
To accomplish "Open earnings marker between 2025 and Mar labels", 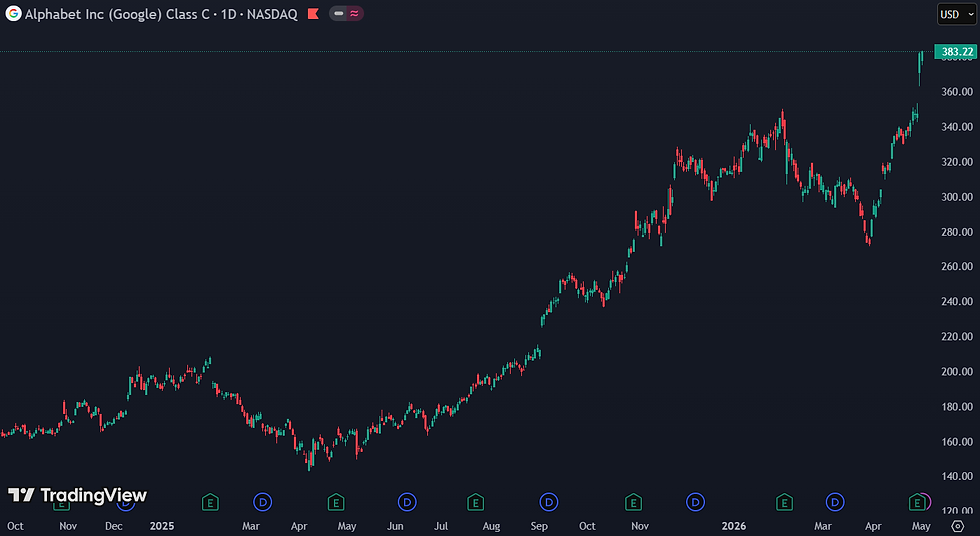I will pyautogui.click(x=210, y=502).
